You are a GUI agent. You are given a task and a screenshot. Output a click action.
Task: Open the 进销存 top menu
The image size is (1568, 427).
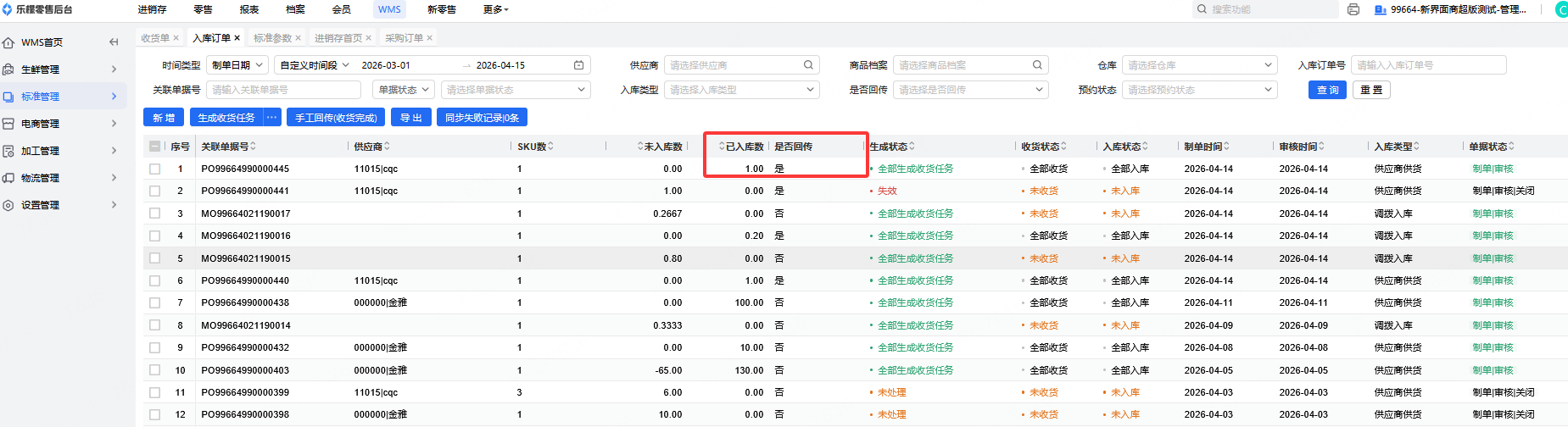pos(152,9)
